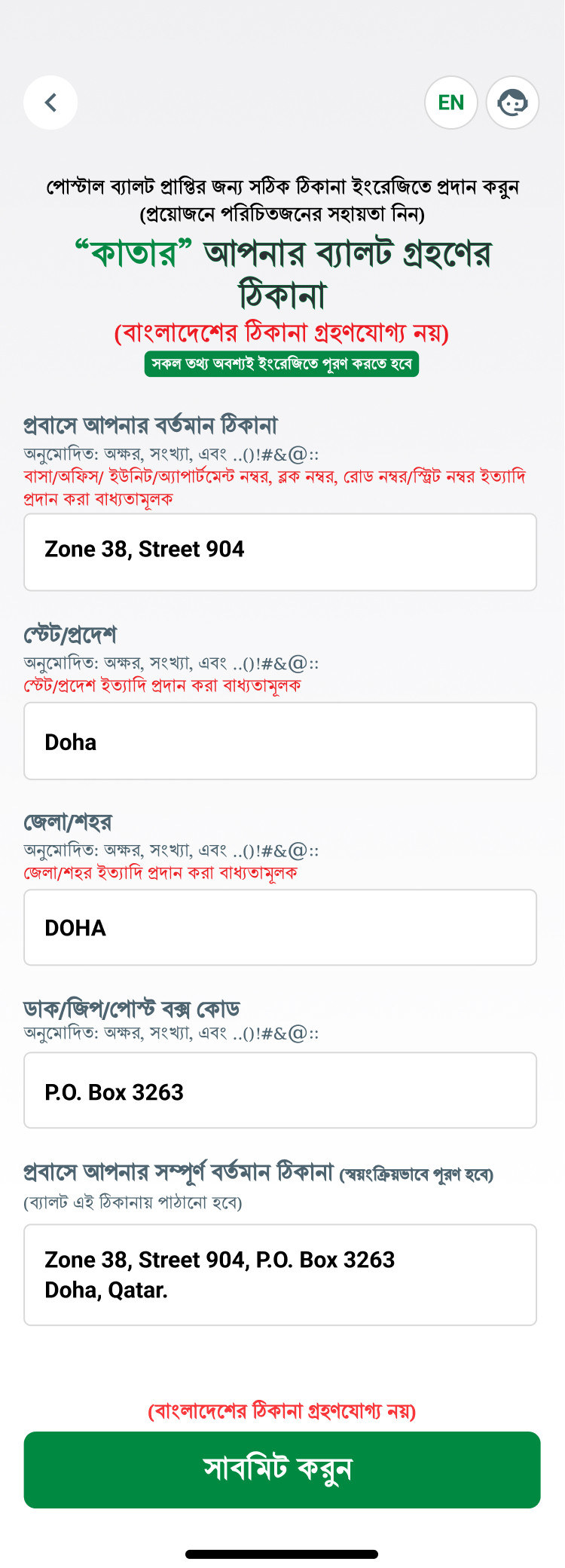Tap the red Bangladesh-address warning below the heading

coord(282,332)
